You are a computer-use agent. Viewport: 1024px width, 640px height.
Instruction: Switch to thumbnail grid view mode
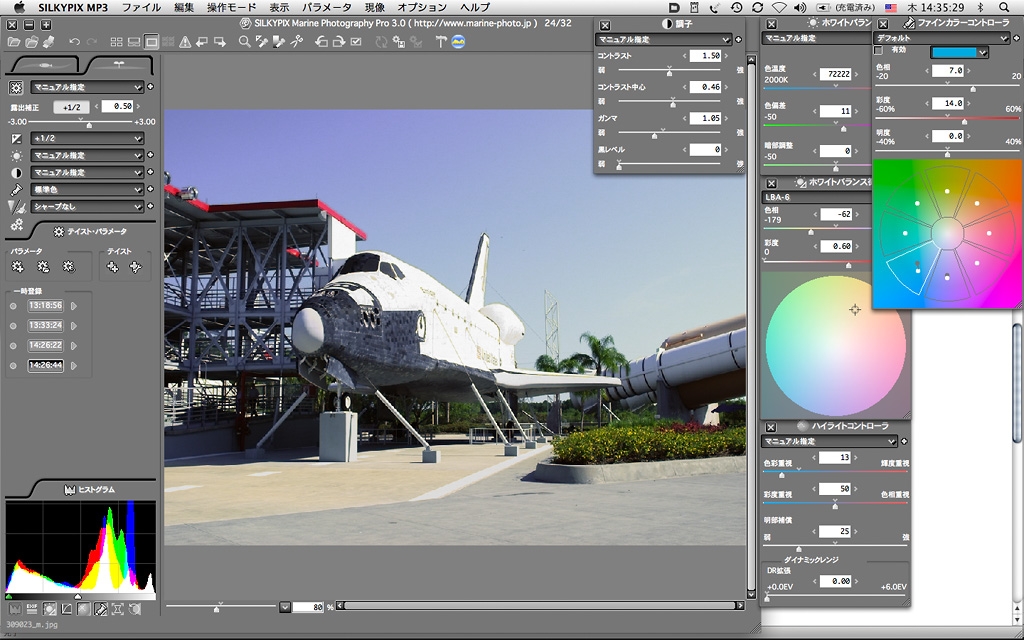tap(117, 42)
